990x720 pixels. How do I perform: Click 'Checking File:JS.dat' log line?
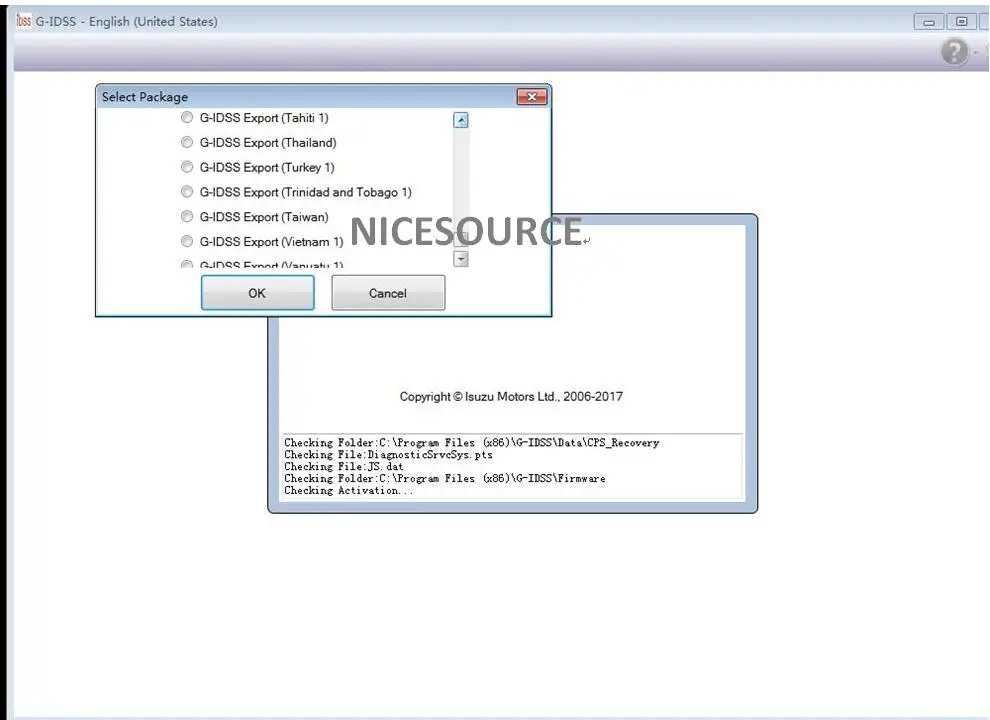[x=343, y=467]
